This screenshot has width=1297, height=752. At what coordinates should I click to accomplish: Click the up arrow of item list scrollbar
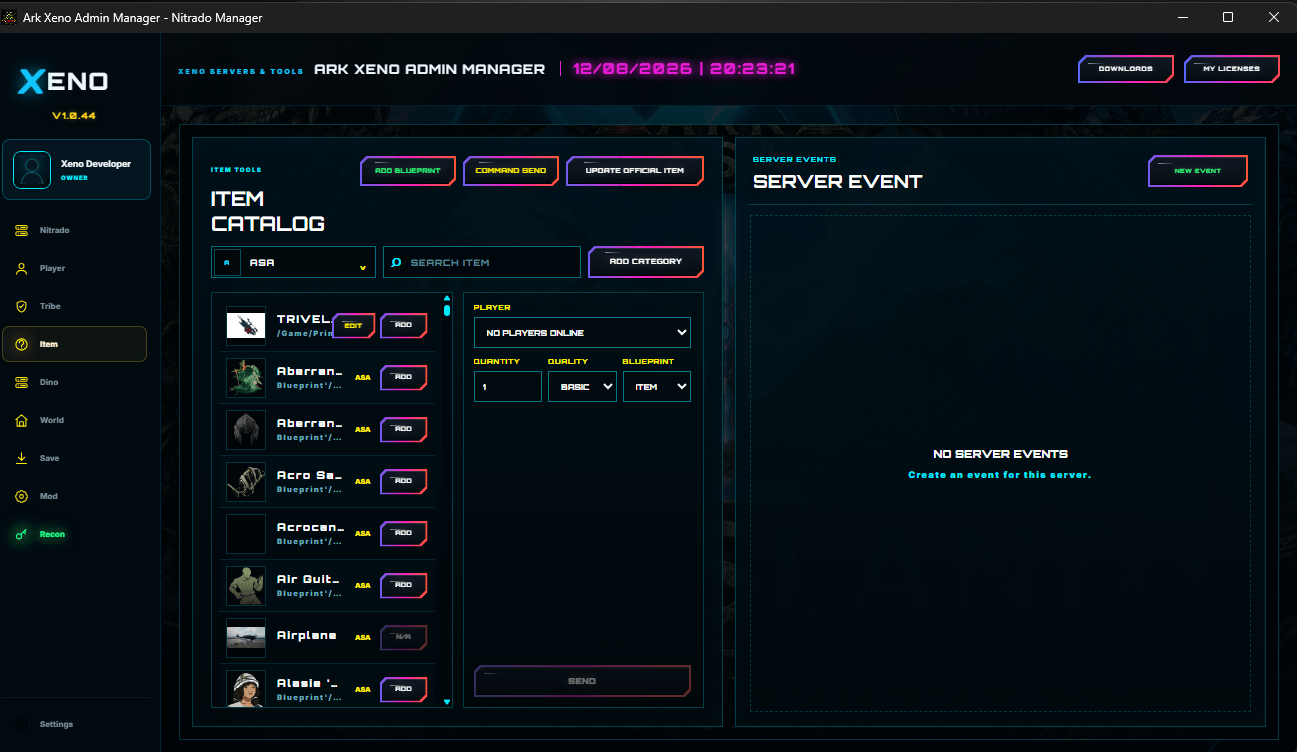[447, 298]
